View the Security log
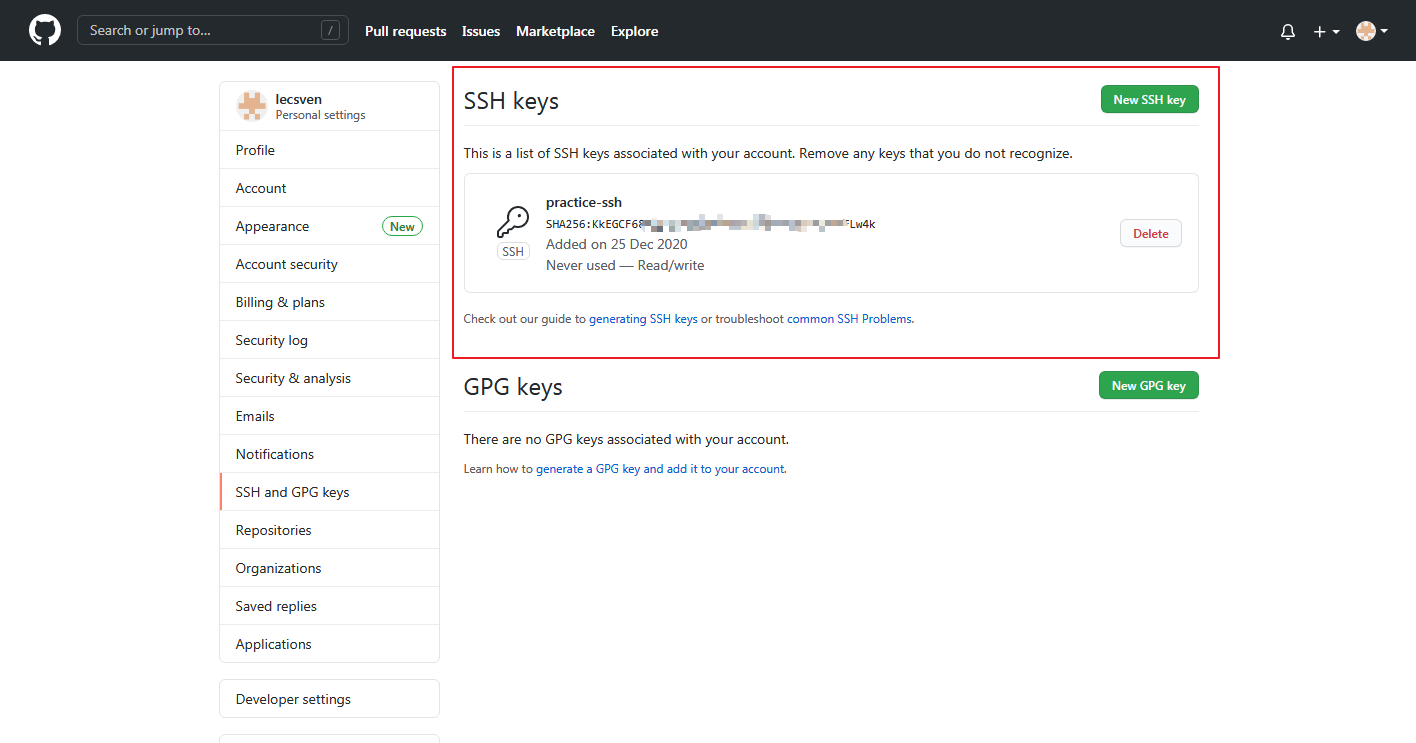This screenshot has width=1416, height=743. [329, 340]
